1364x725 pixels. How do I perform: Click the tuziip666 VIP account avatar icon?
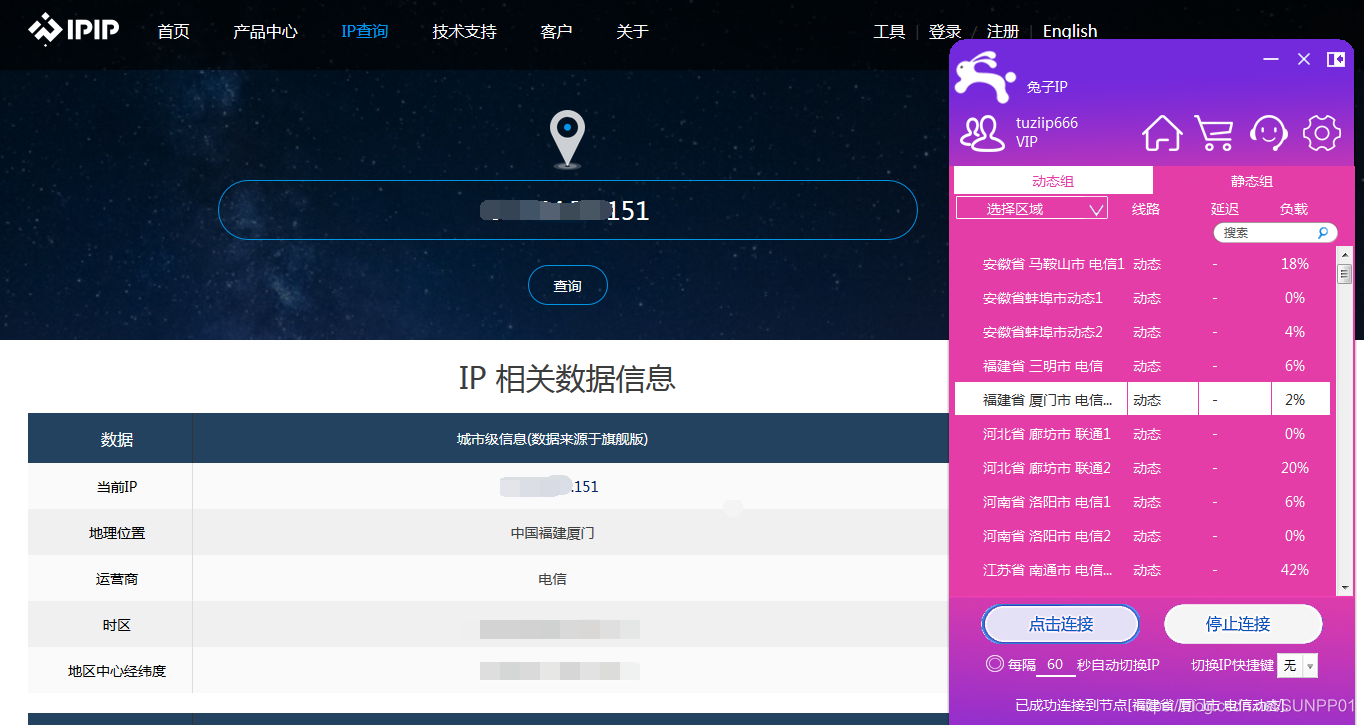point(981,132)
